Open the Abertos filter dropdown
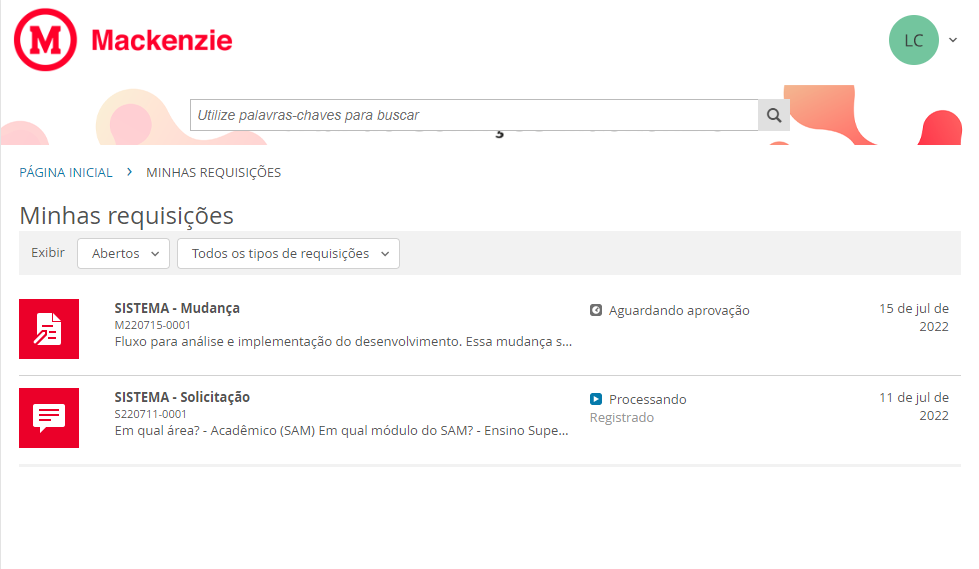 pos(123,253)
